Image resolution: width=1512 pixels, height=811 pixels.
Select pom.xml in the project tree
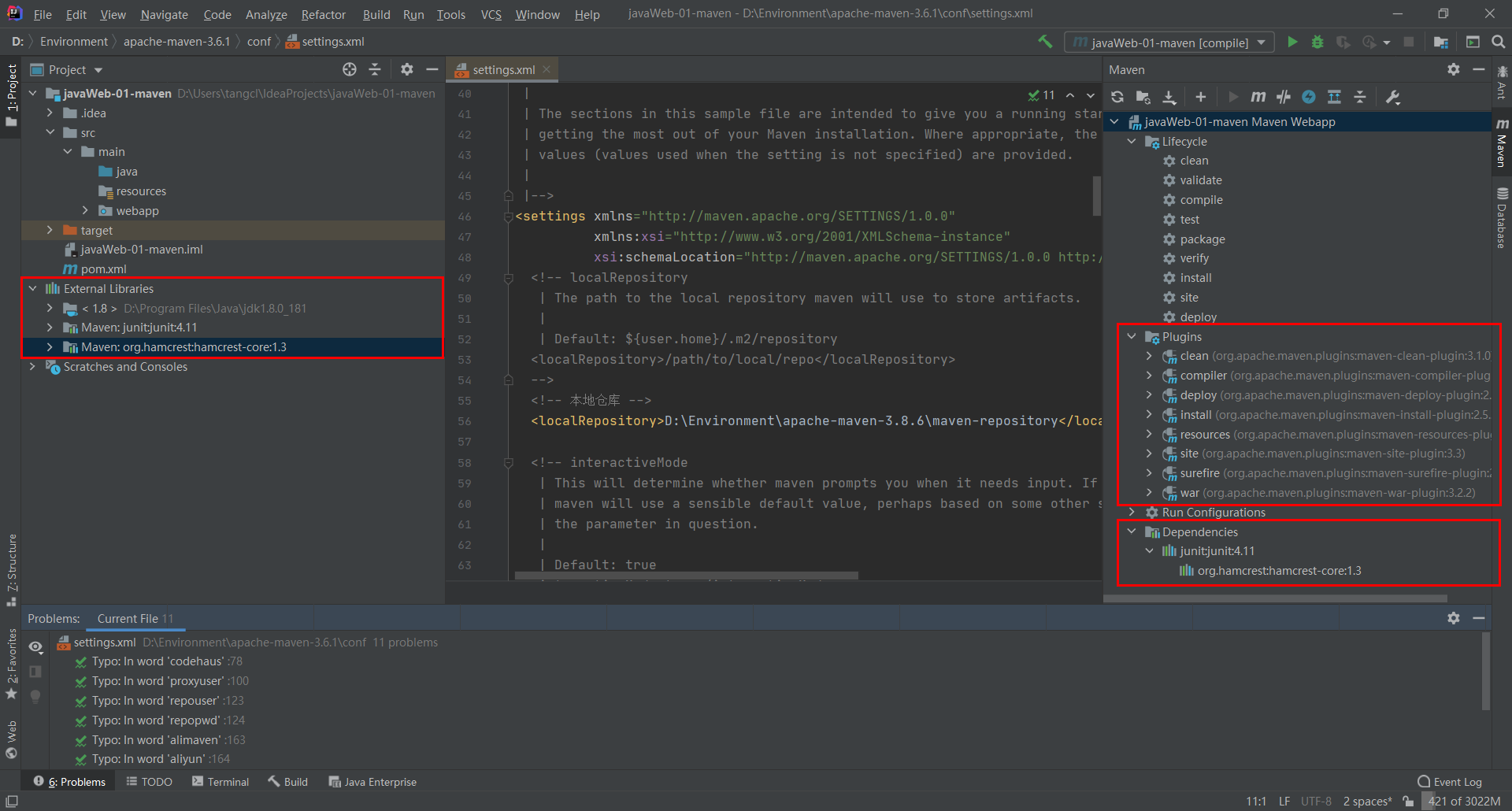103,269
